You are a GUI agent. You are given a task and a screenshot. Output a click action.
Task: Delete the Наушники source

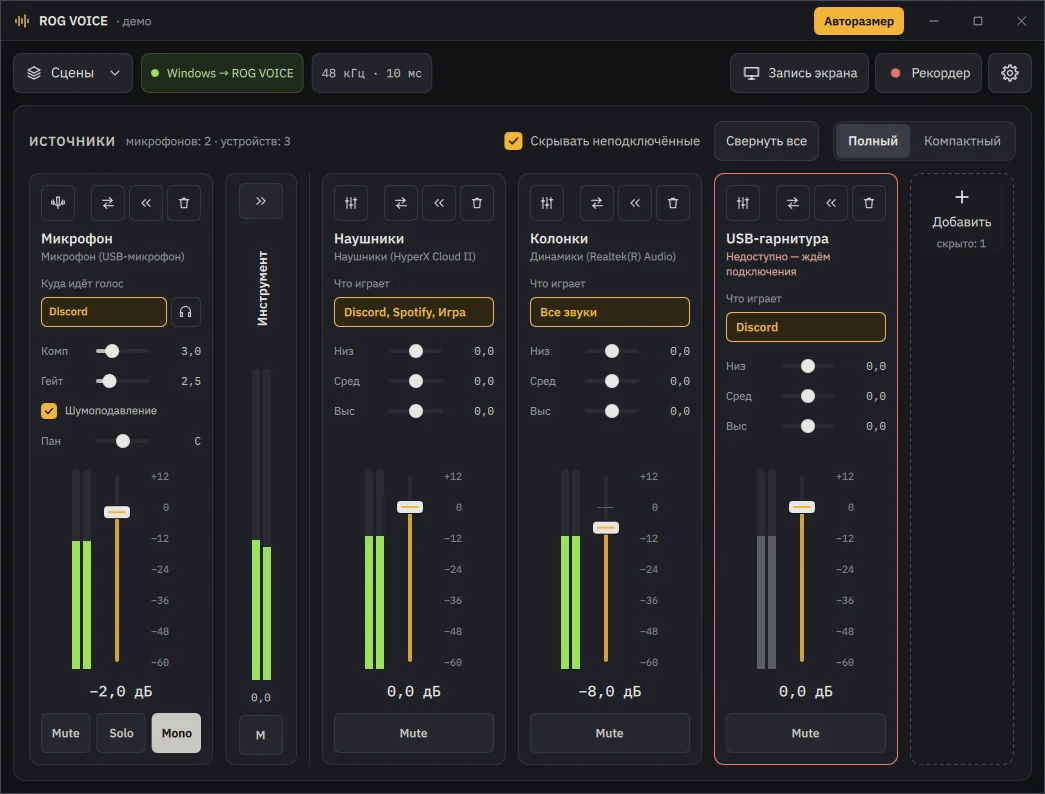[477, 203]
